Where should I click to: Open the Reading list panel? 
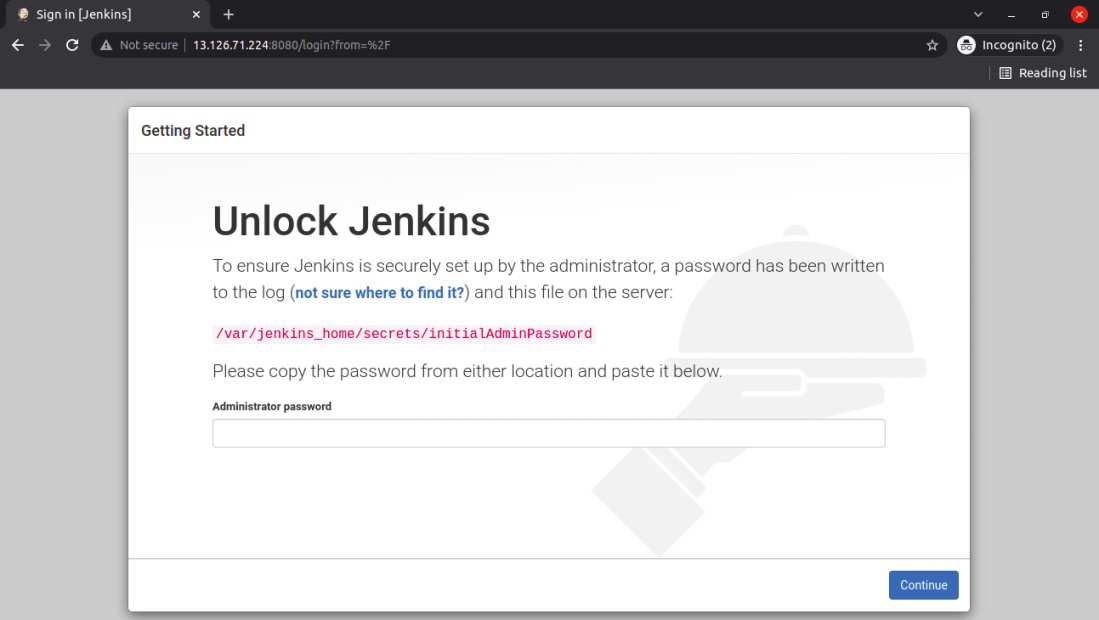(x=1043, y=73)
